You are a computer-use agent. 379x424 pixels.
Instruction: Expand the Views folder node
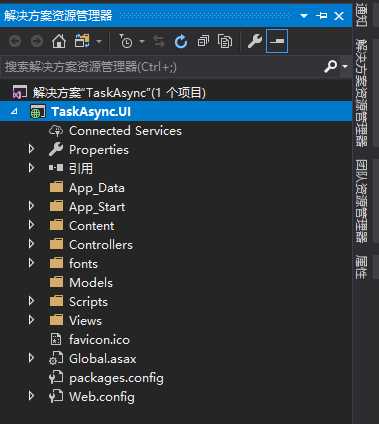pyautogui.click(x=31, y=320)
